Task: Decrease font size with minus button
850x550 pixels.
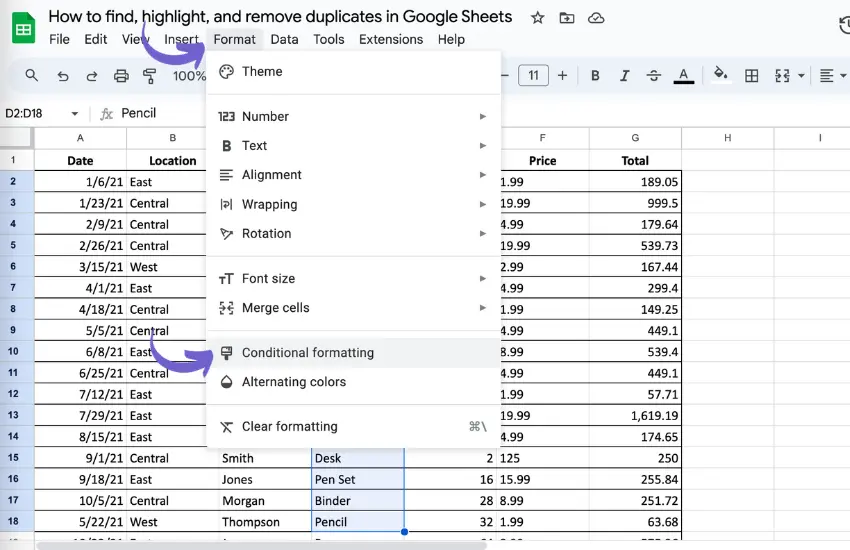Action: pos(505,75)
